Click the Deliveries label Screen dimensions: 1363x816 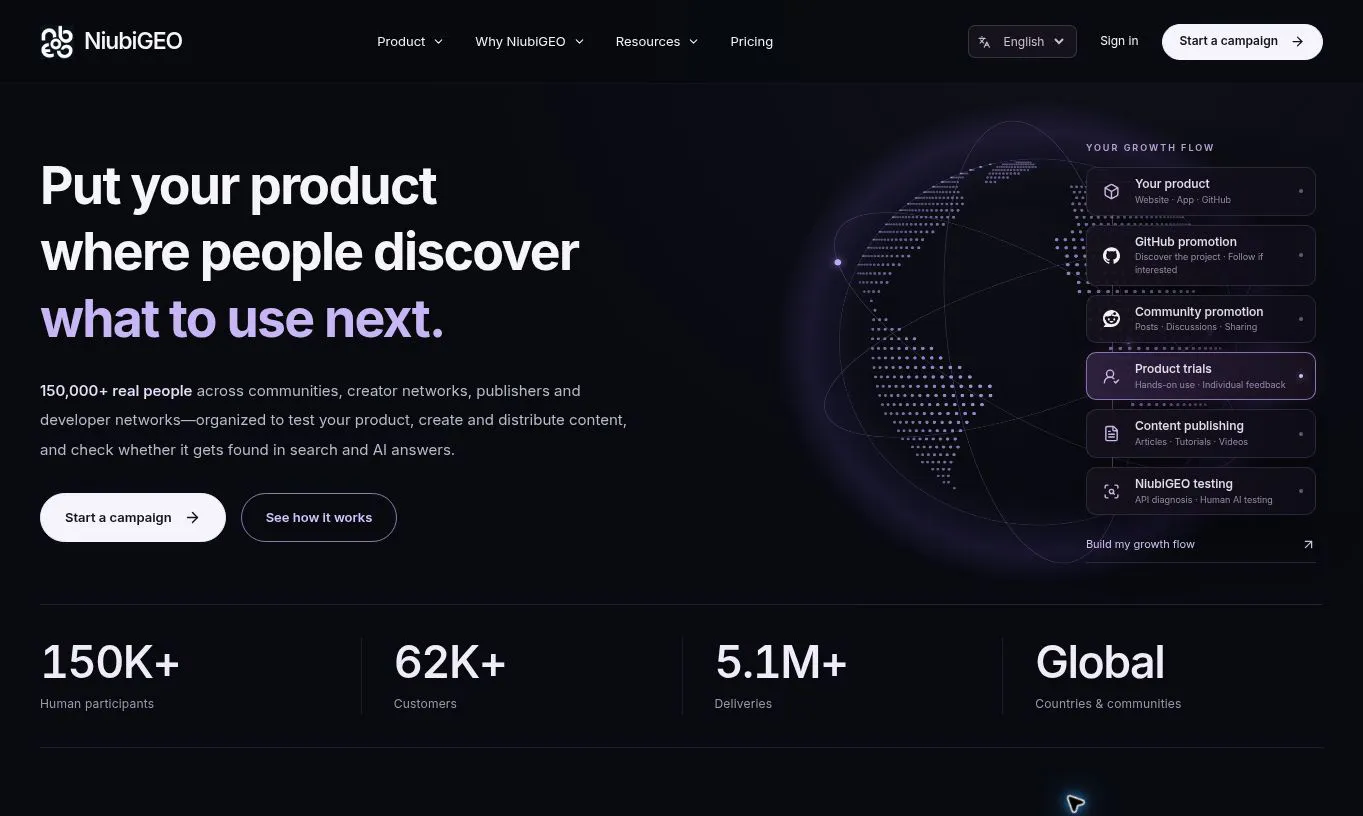743,704
